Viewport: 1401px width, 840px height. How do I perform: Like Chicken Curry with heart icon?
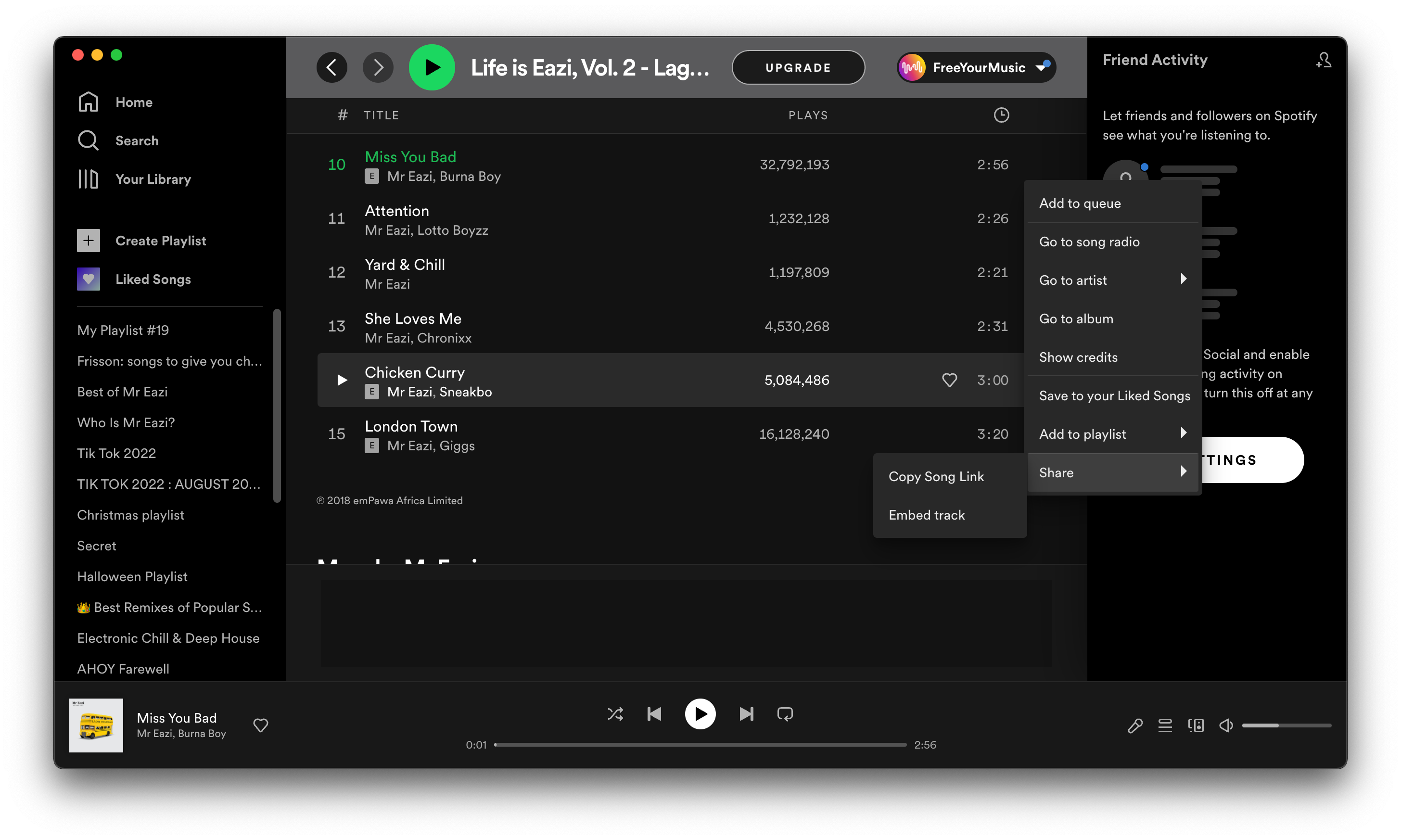949,380
